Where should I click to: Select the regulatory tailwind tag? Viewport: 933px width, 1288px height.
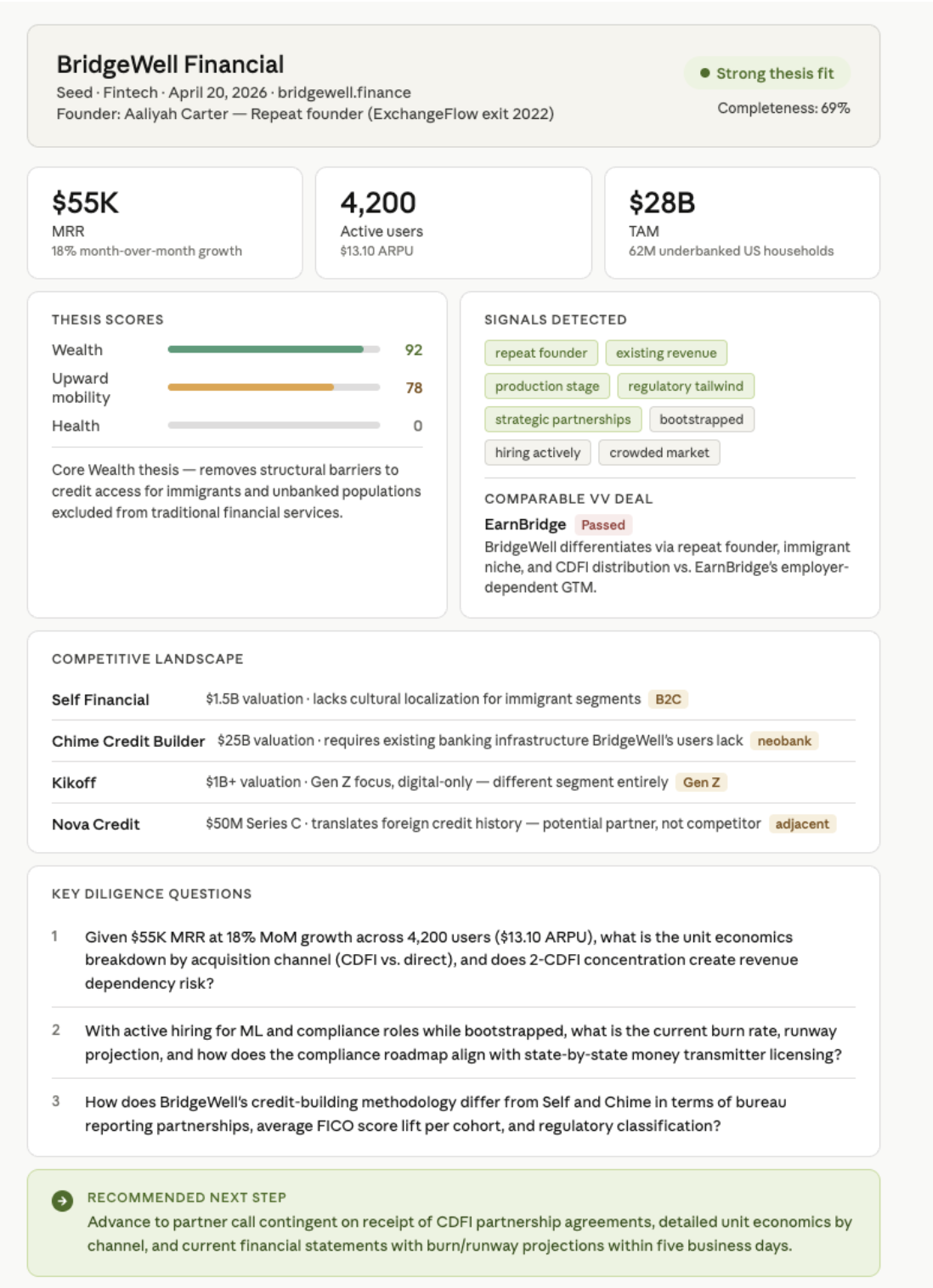pos(685,386)
